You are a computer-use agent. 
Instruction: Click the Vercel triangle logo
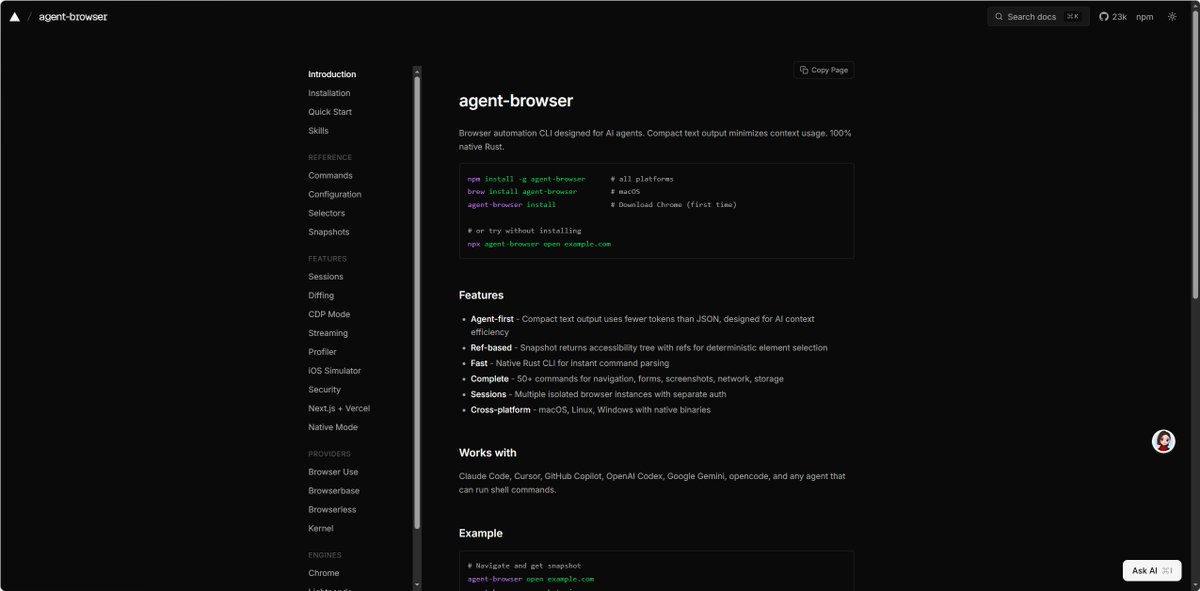(14, 17)
